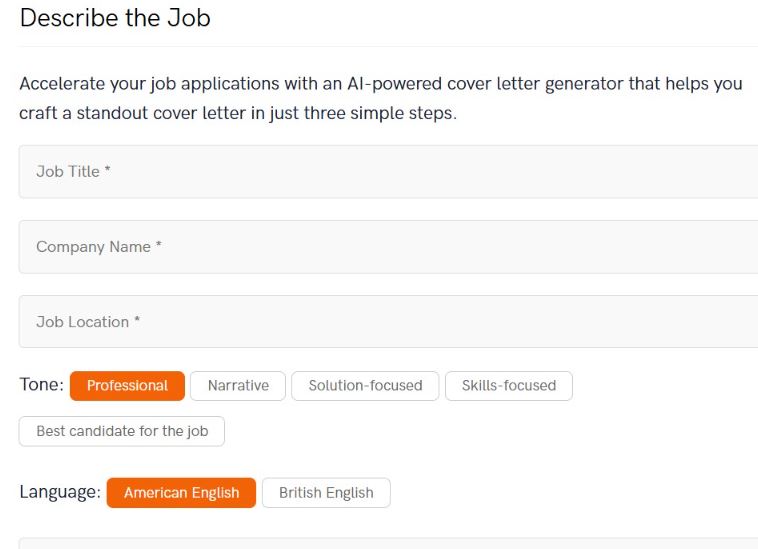Focus the Company Name text box

click(x=388, y=247)
